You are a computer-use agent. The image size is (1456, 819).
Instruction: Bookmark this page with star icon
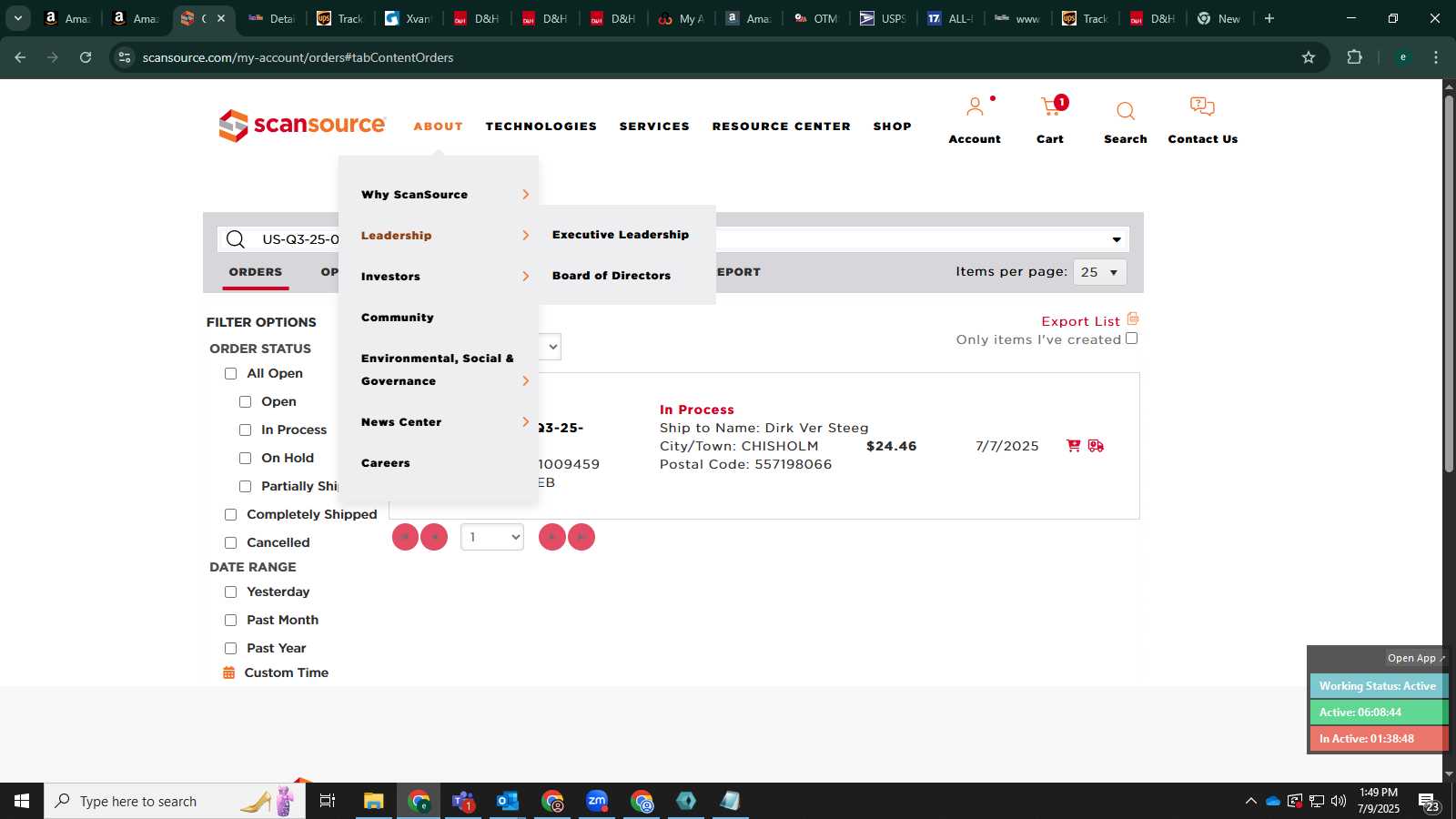pos(1309,57)
